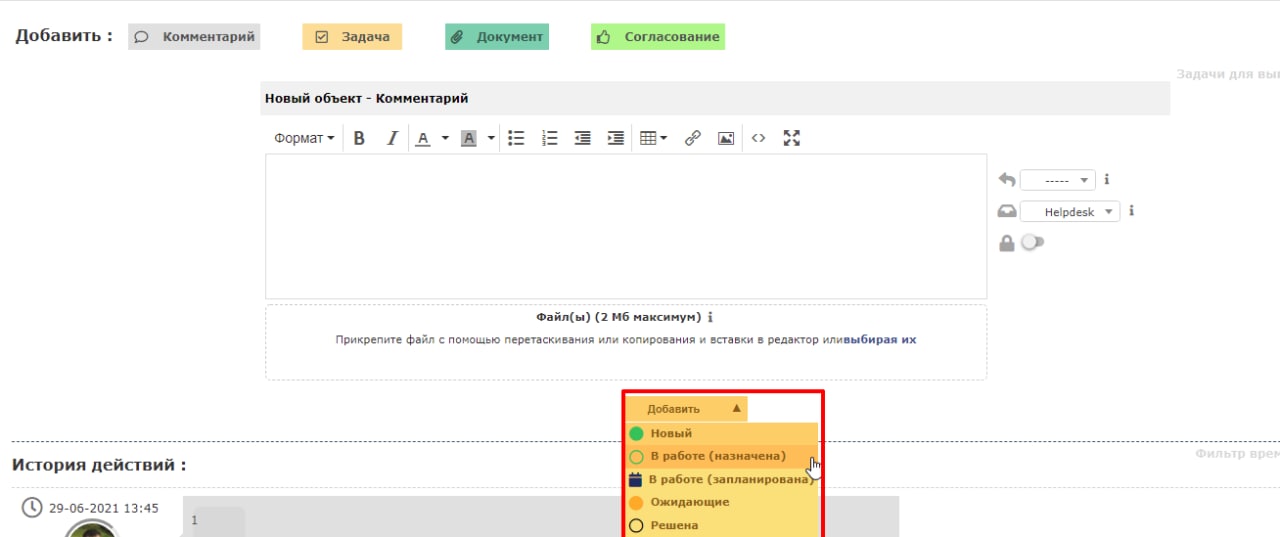Open the text color dropdown arrow

tap(445, 139)
